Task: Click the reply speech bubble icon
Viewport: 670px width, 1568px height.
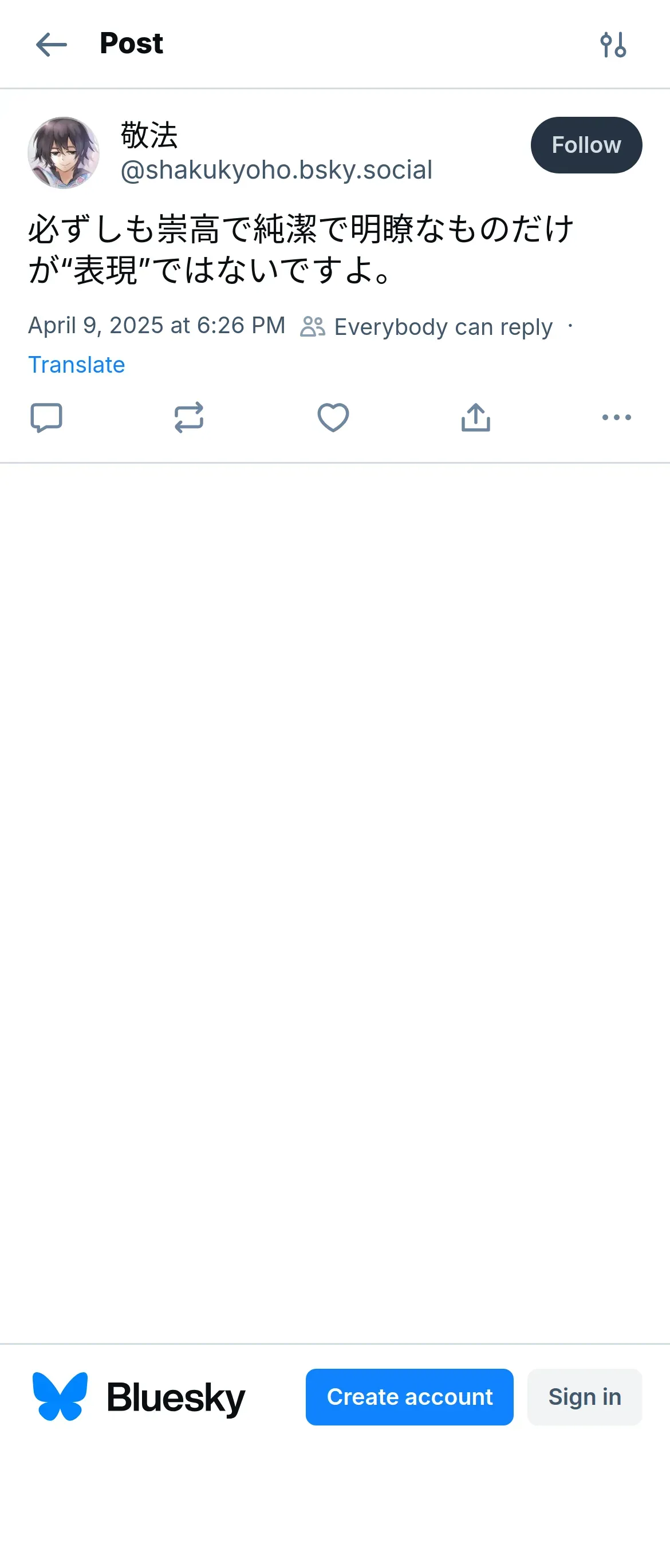Action: 46,417
